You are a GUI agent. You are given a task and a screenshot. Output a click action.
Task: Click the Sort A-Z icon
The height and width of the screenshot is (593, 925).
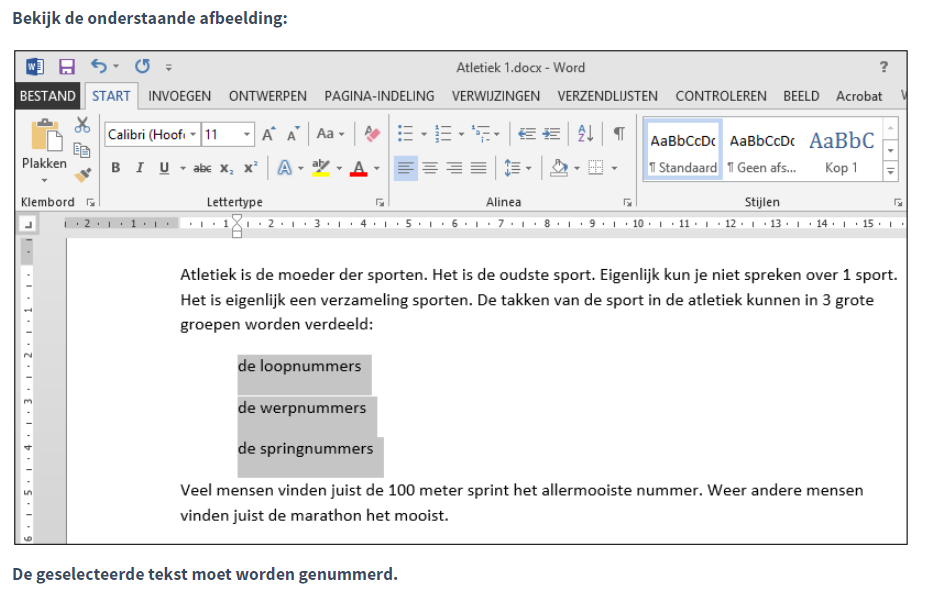coord(586,134)
